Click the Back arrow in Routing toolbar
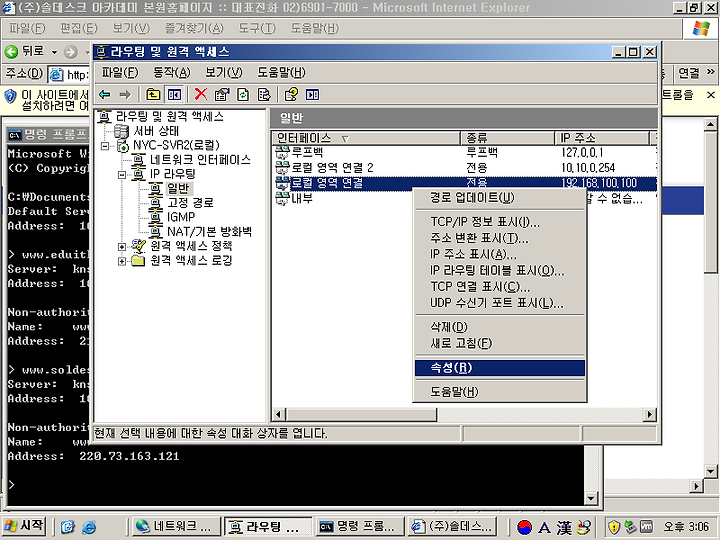 [105, 95]
